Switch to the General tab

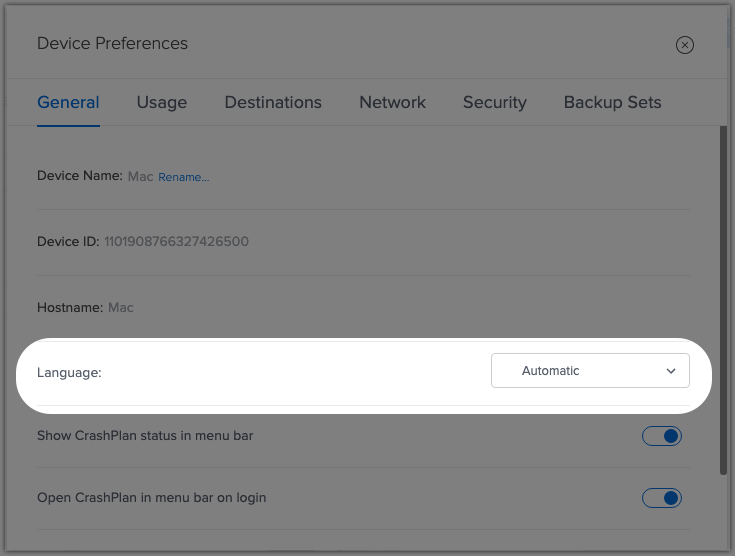click(68, 102)
